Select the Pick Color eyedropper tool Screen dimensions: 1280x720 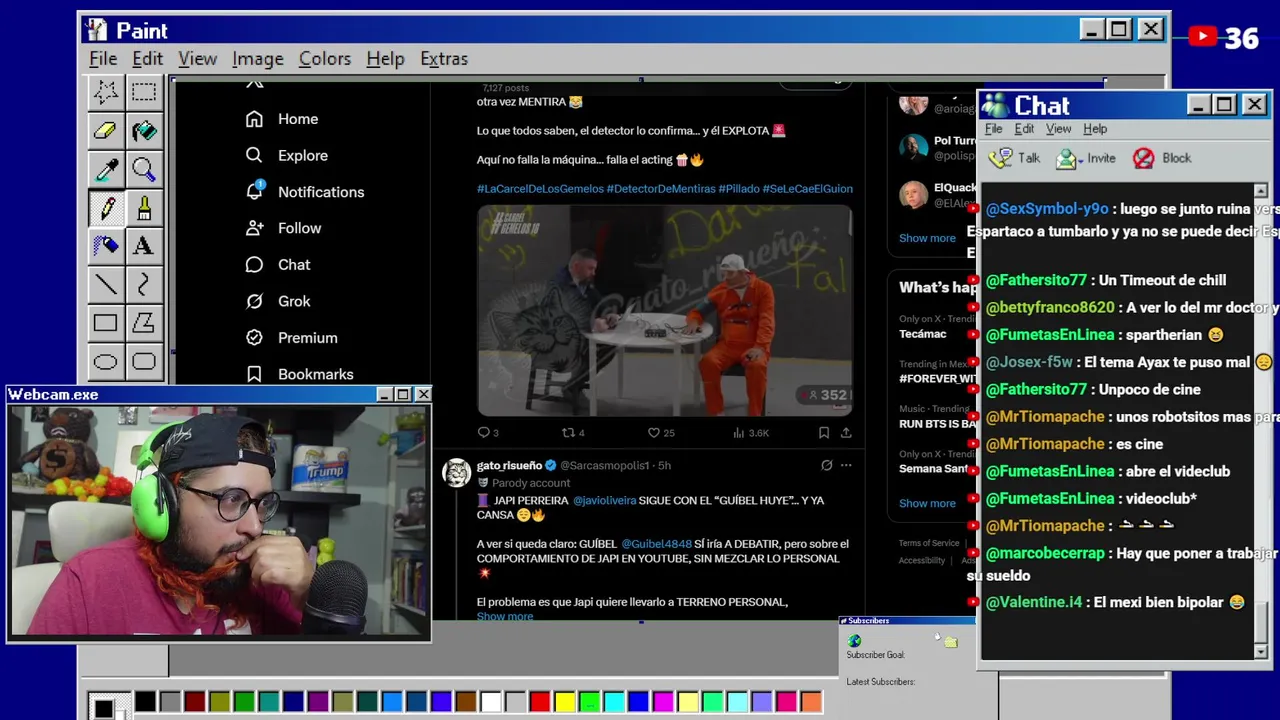point(105,169)
